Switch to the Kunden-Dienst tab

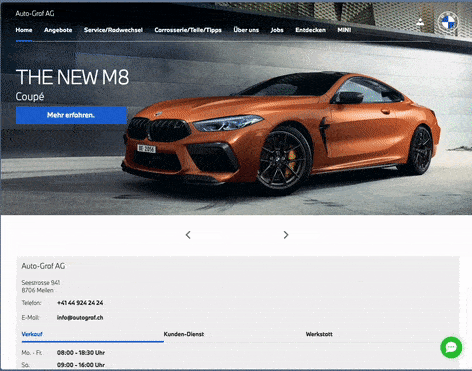(184, 334)
